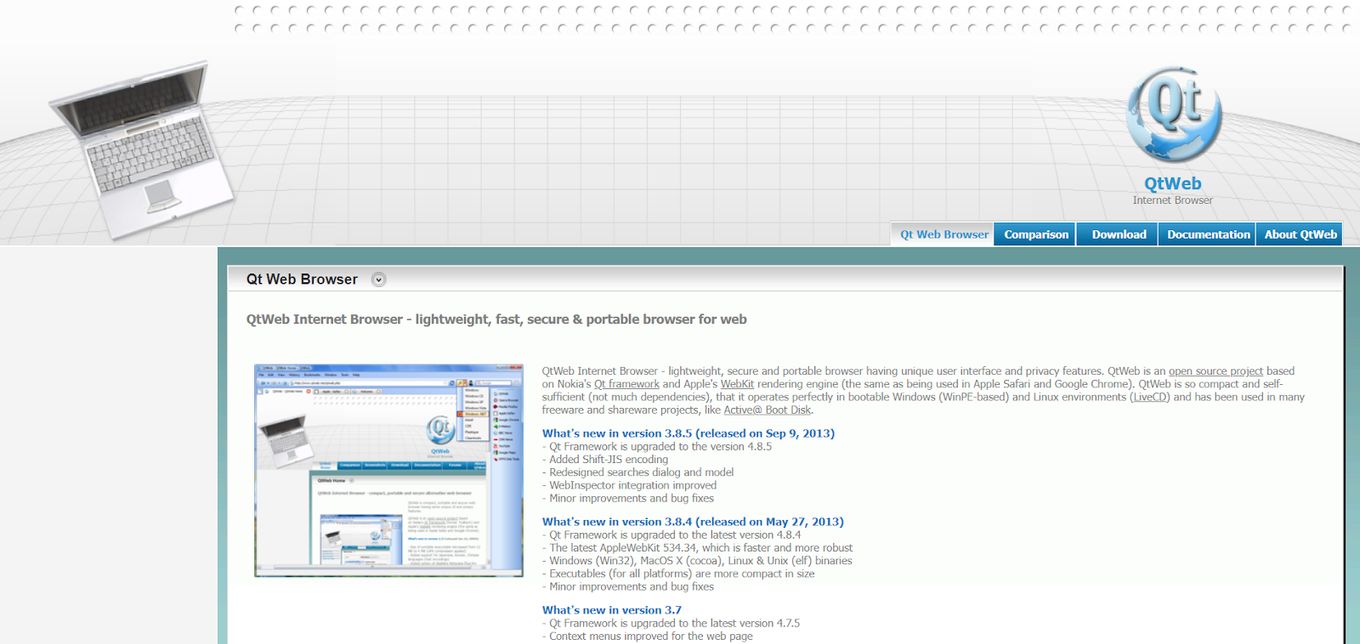Click the Added Shift-JIS encoding line
Viewport: 1360px width, 644px height.
coord(605,460)
